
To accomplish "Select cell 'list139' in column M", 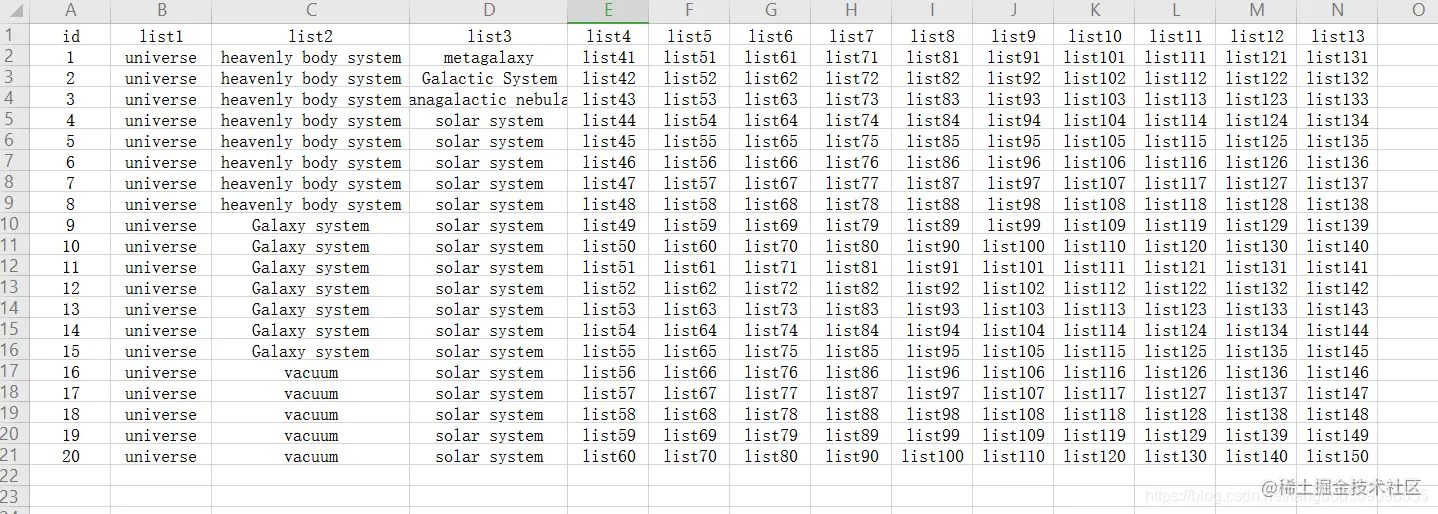I will point(1256,435).
